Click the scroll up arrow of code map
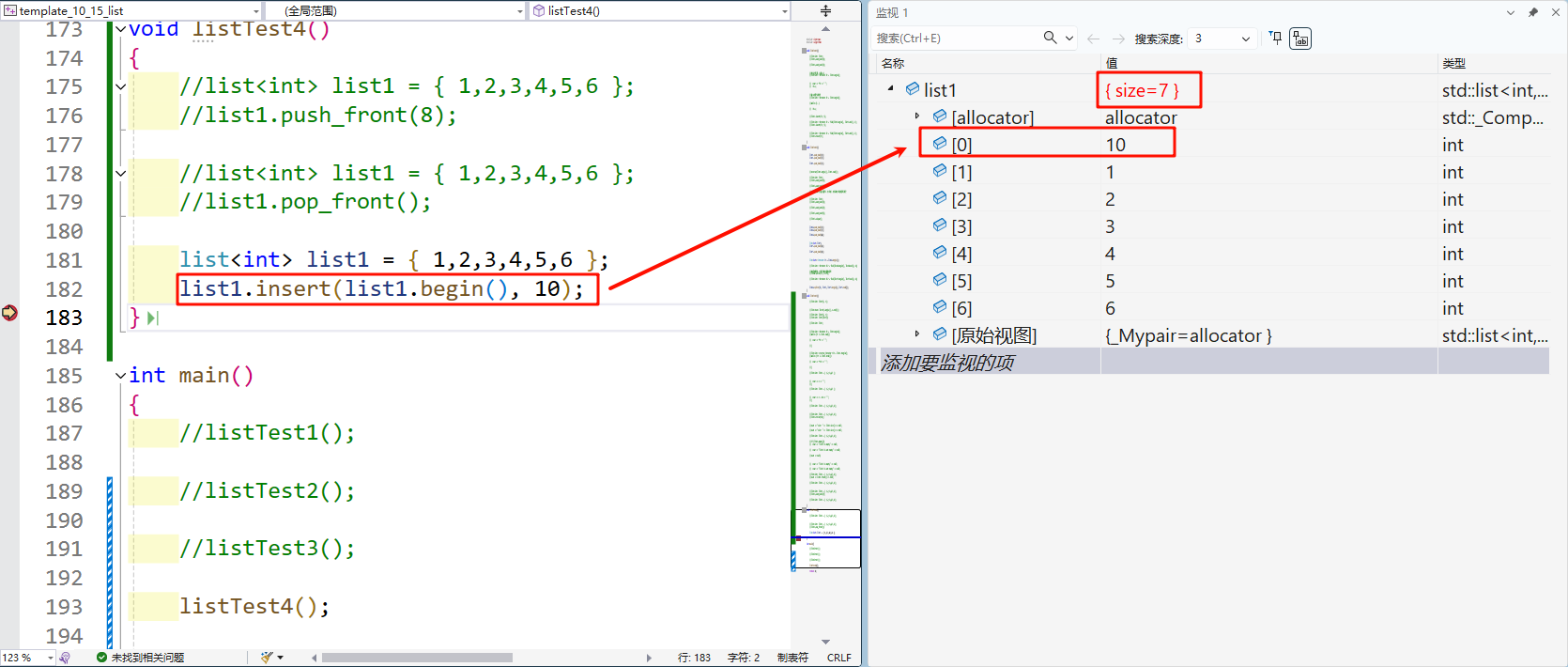Image resolution: width=1568 pixels, height=667 pixels. (825, 28)
